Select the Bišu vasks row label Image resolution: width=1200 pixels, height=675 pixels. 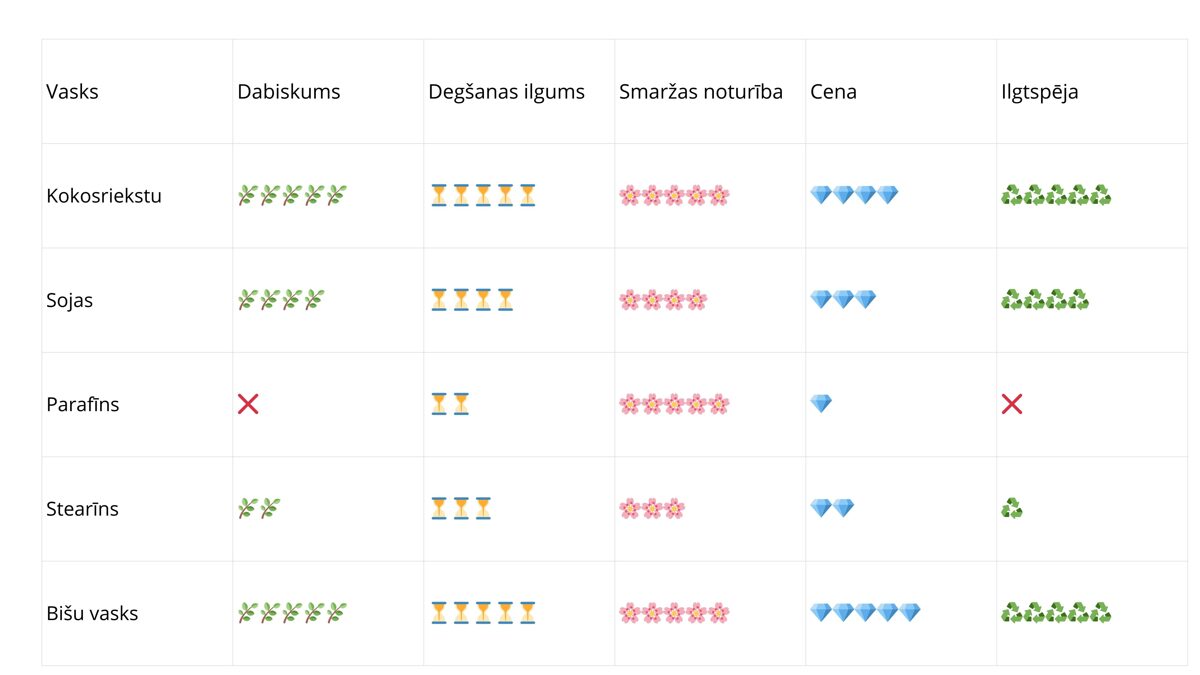(x=92, y=613)
